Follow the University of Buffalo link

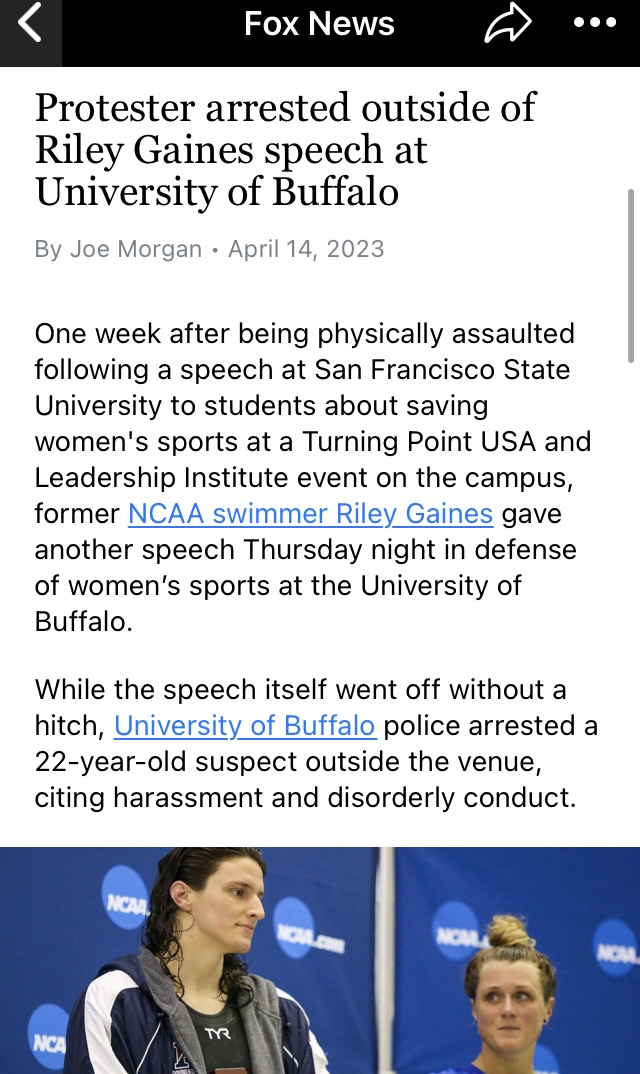245,725
